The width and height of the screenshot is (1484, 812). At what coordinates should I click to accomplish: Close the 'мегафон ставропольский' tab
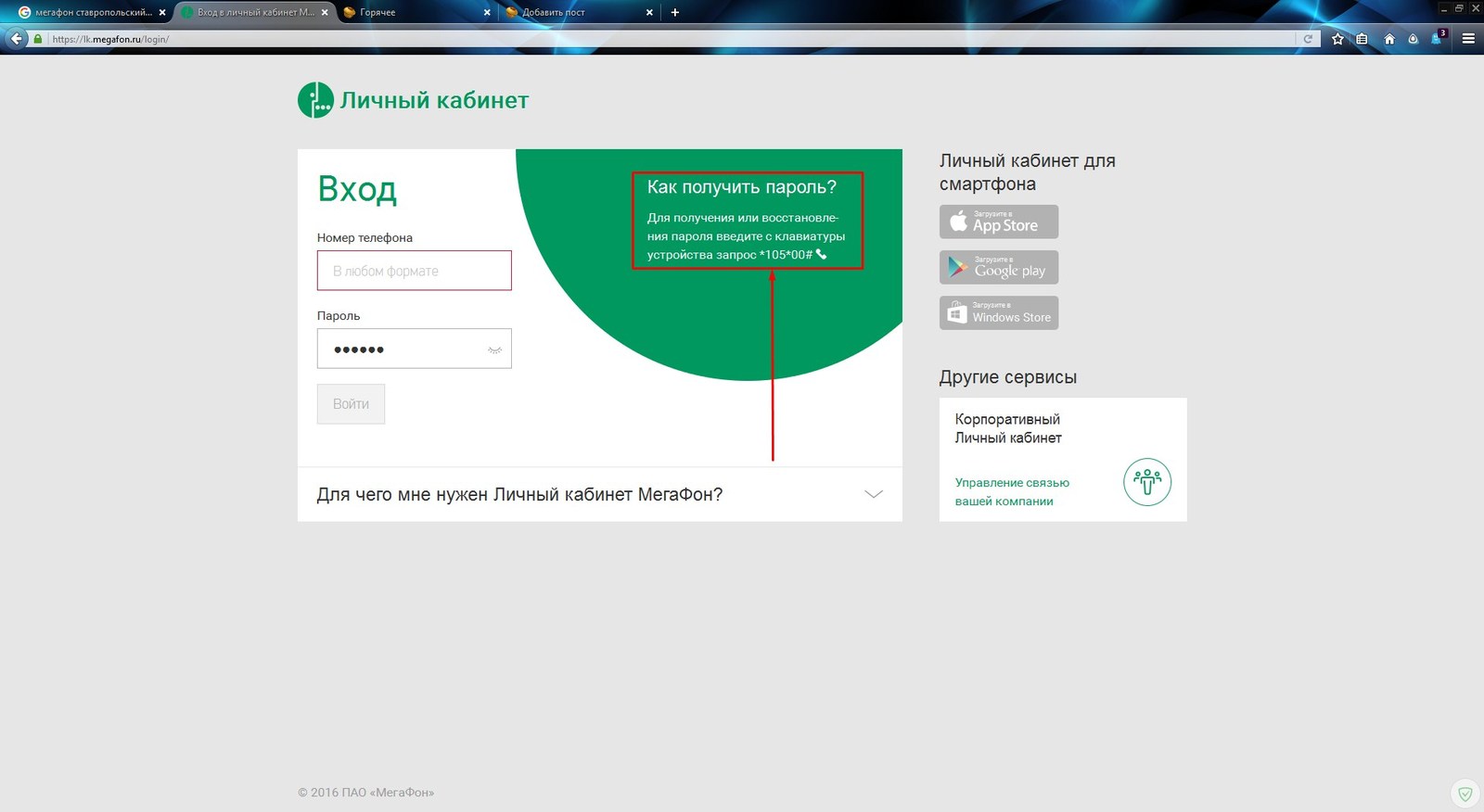[x=162, y=13]
